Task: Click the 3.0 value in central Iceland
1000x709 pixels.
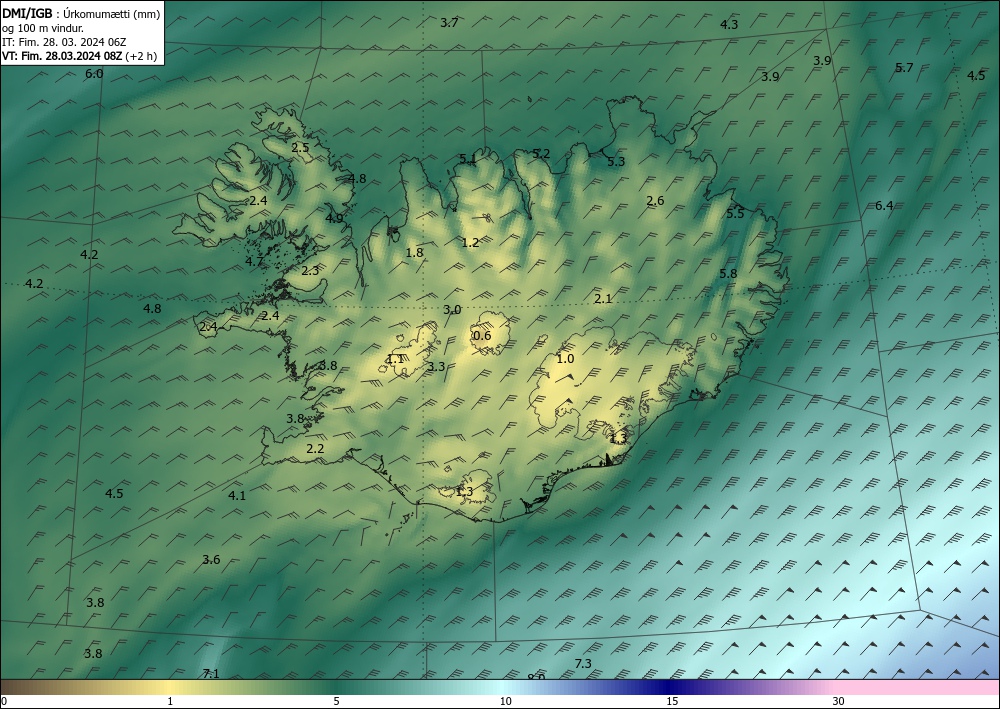Action: coord(452,310)
